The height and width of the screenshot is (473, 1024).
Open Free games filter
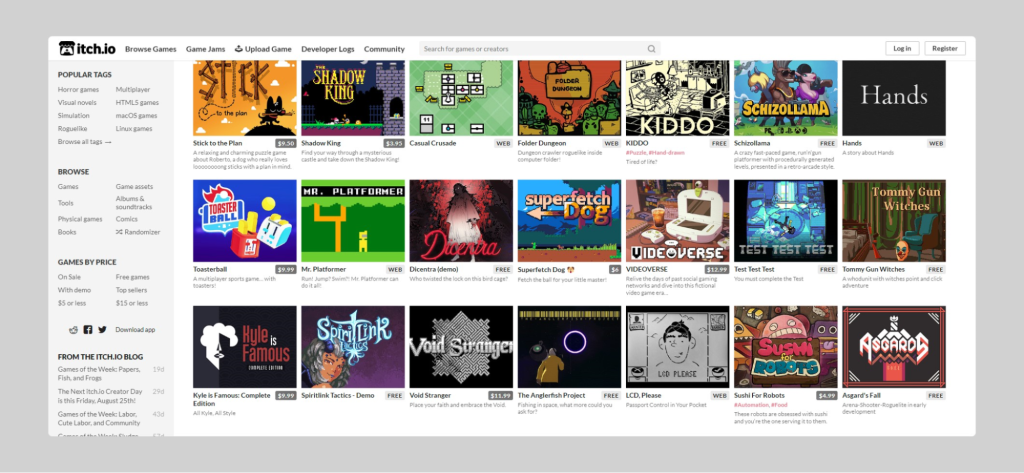(133, 277)
